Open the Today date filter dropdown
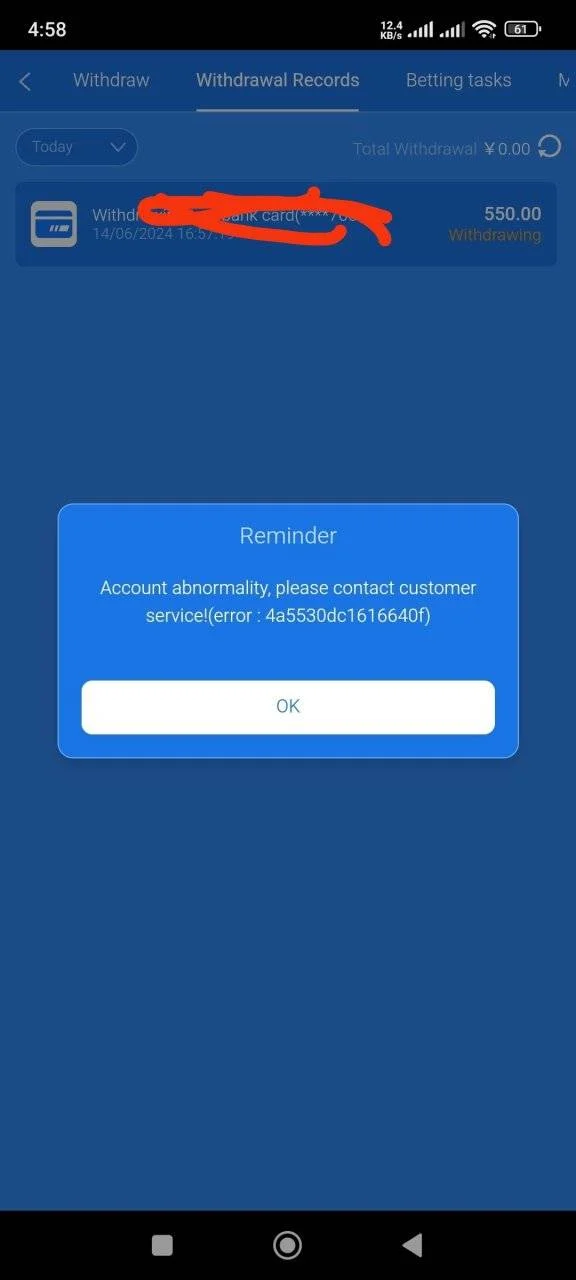The width and height of the screenshot is (576, 1280). (x=76, y=147)
